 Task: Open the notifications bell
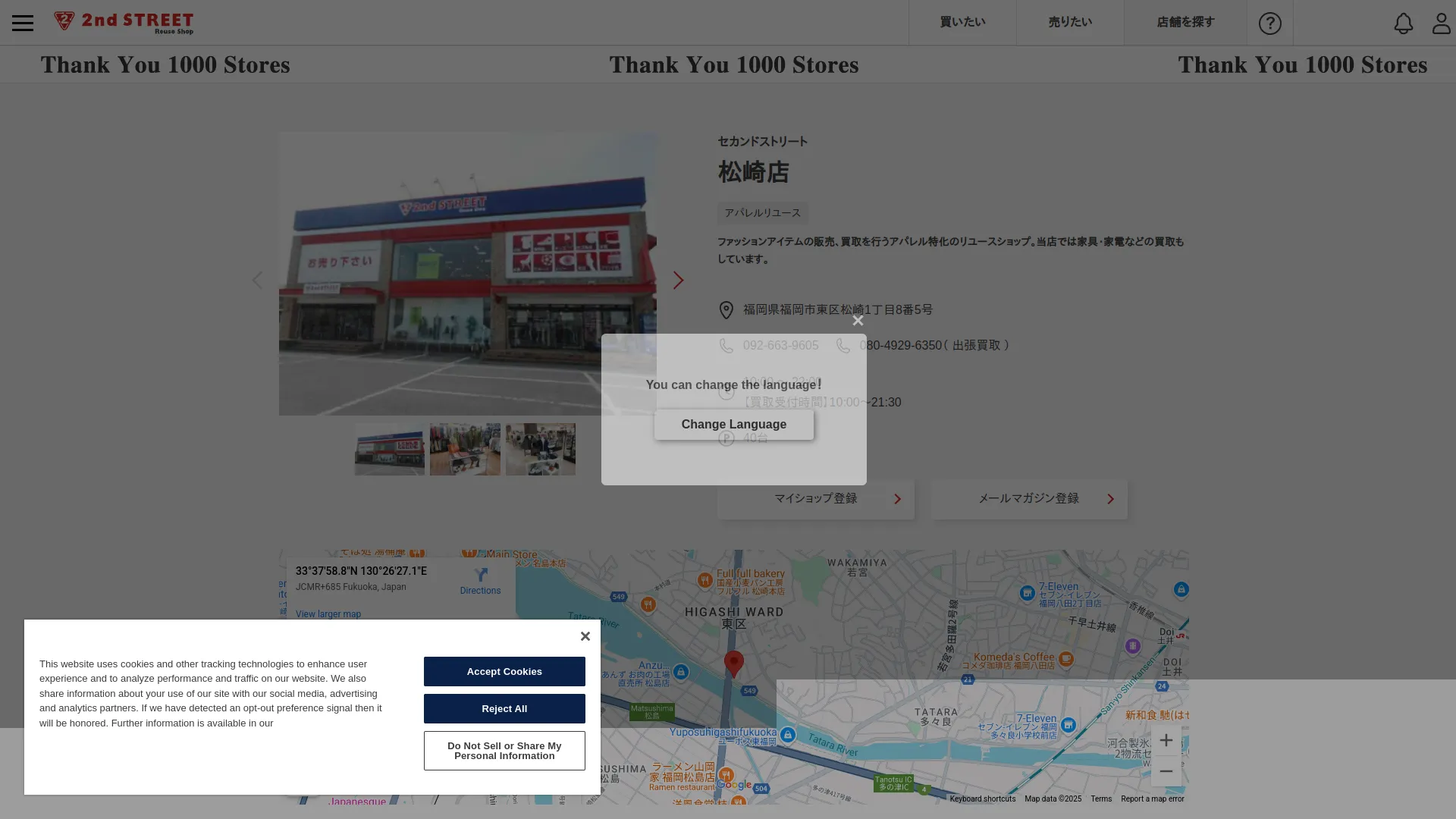coord(1404,23)
